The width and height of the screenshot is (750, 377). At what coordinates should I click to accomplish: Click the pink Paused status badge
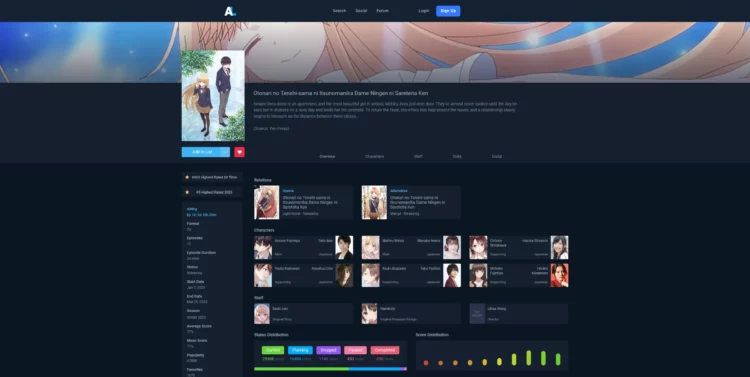355,350
